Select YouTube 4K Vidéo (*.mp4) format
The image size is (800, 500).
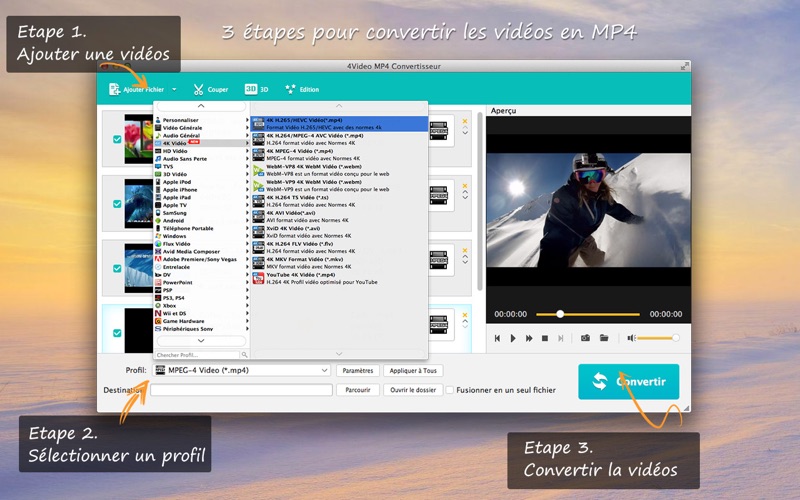(x=340, y=279)
